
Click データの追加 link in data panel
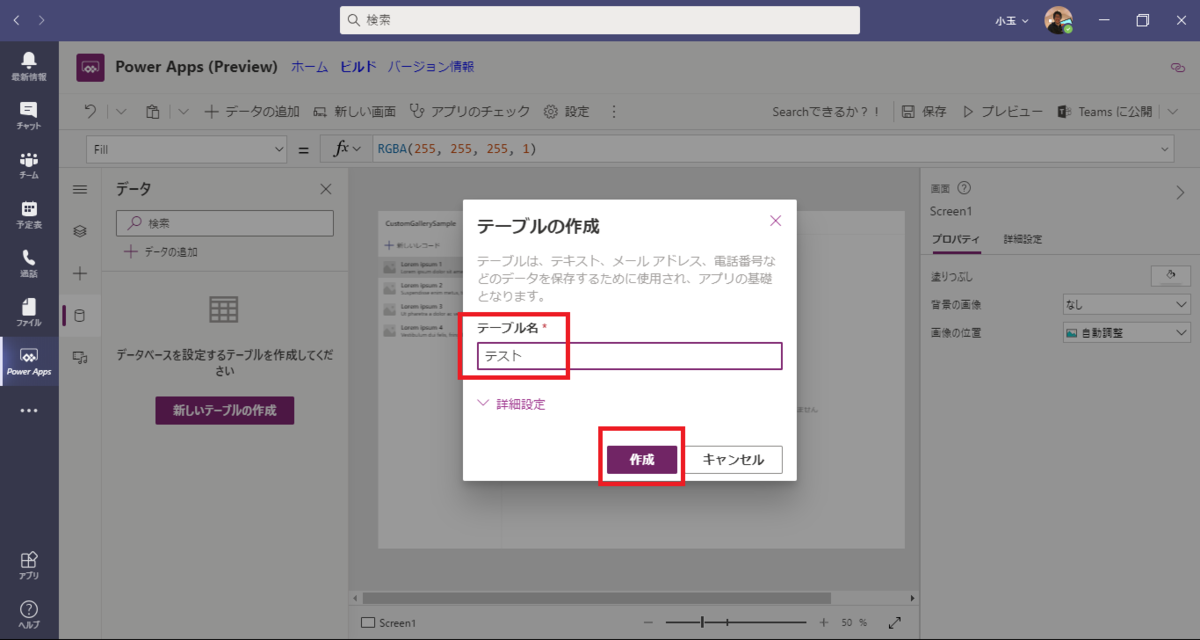(x=161, y=252)
